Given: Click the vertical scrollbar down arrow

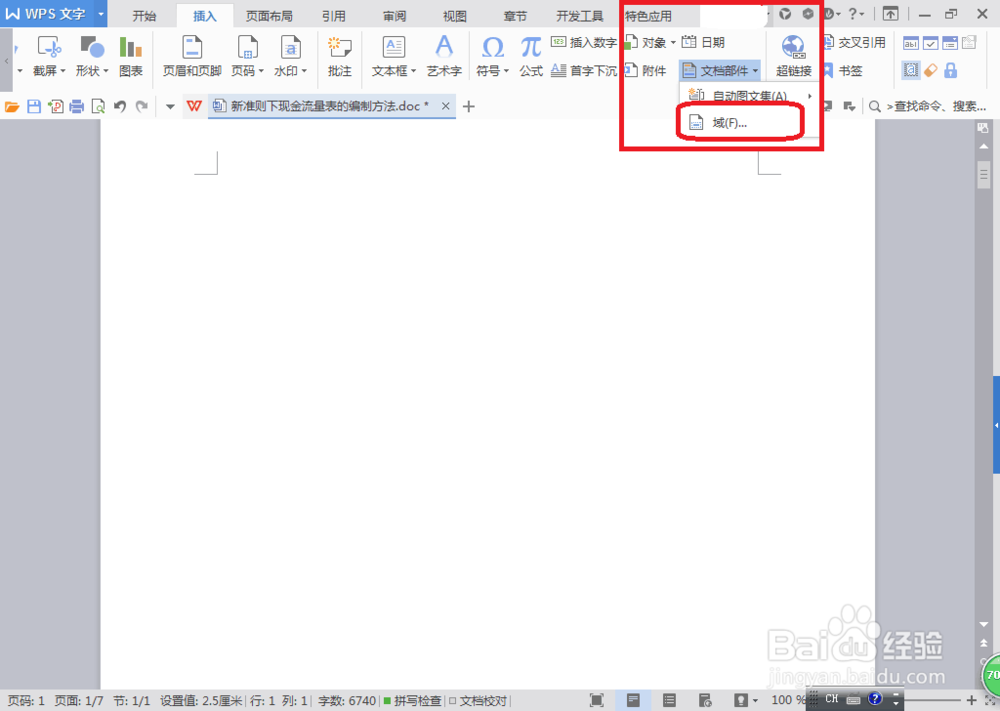Looking at the screenshot, I should tap(983, 624).
